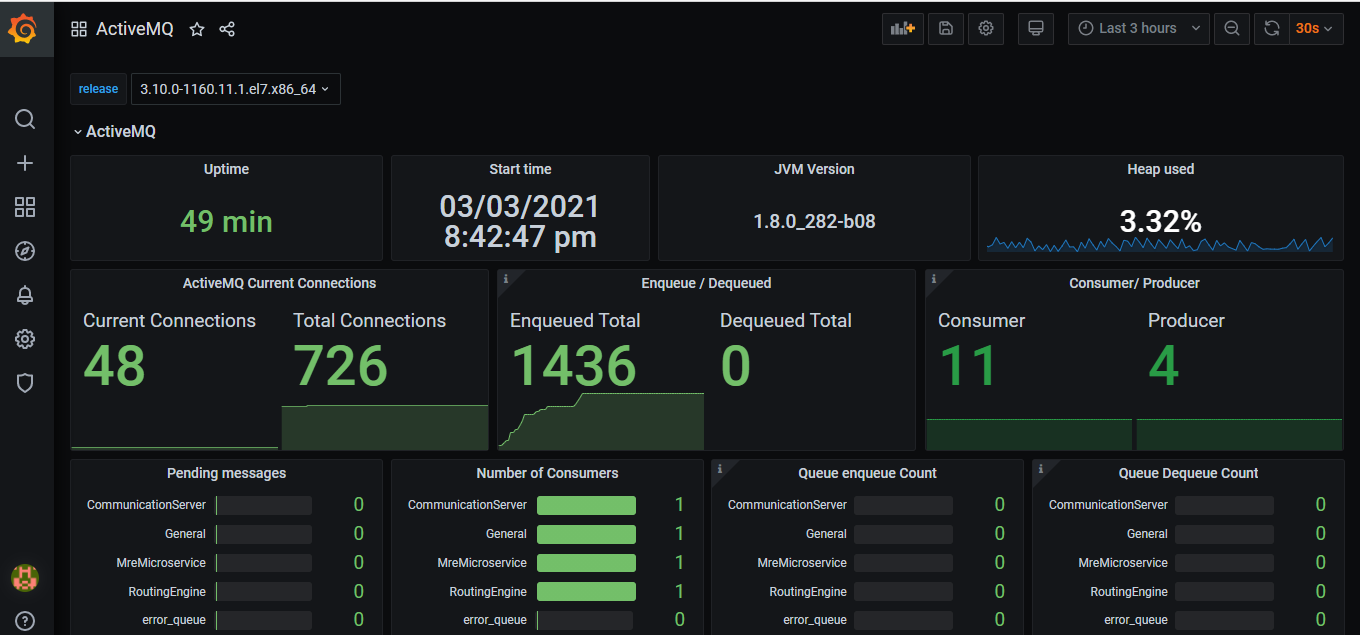Share the ActiveMQ dashboard
The height and width of the screenshot is (635, 1360).
227,30
